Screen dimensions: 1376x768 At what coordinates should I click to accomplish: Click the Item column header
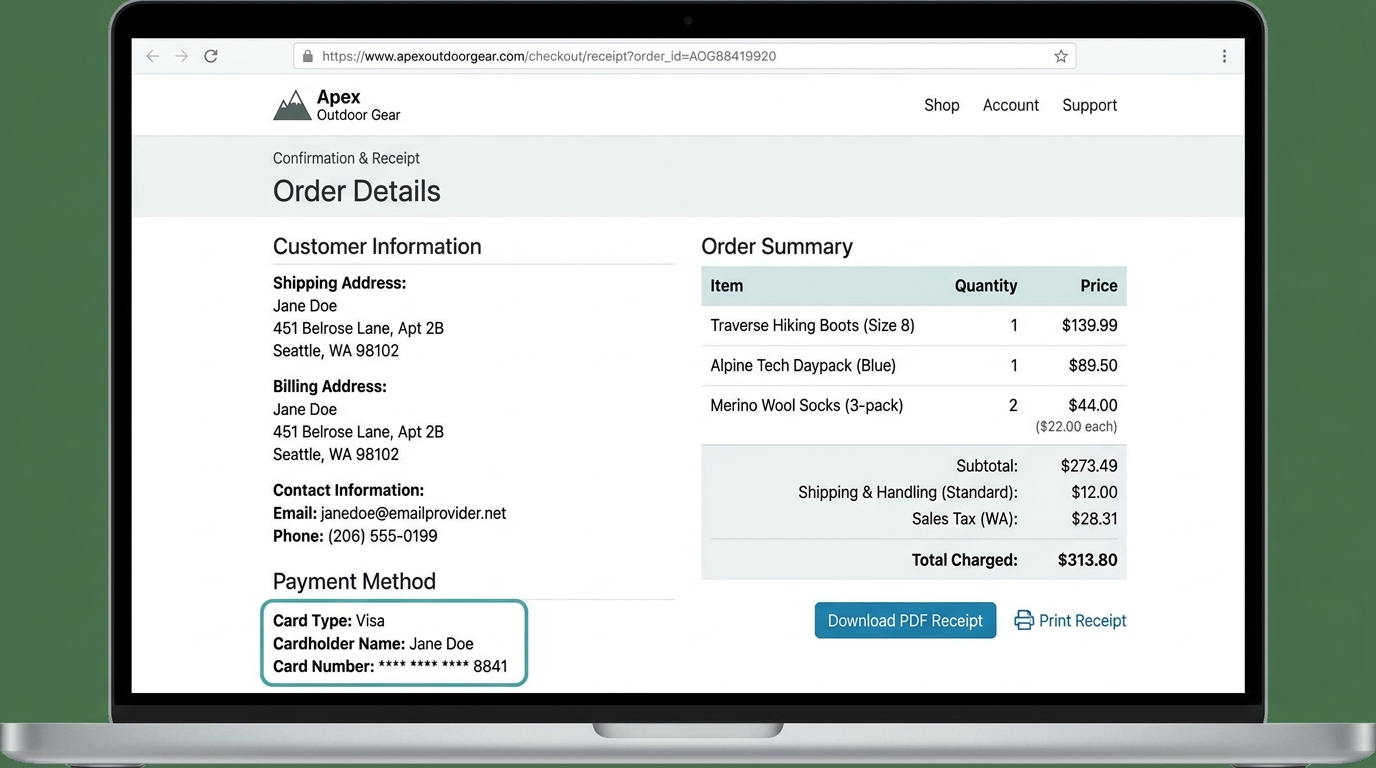727,286
